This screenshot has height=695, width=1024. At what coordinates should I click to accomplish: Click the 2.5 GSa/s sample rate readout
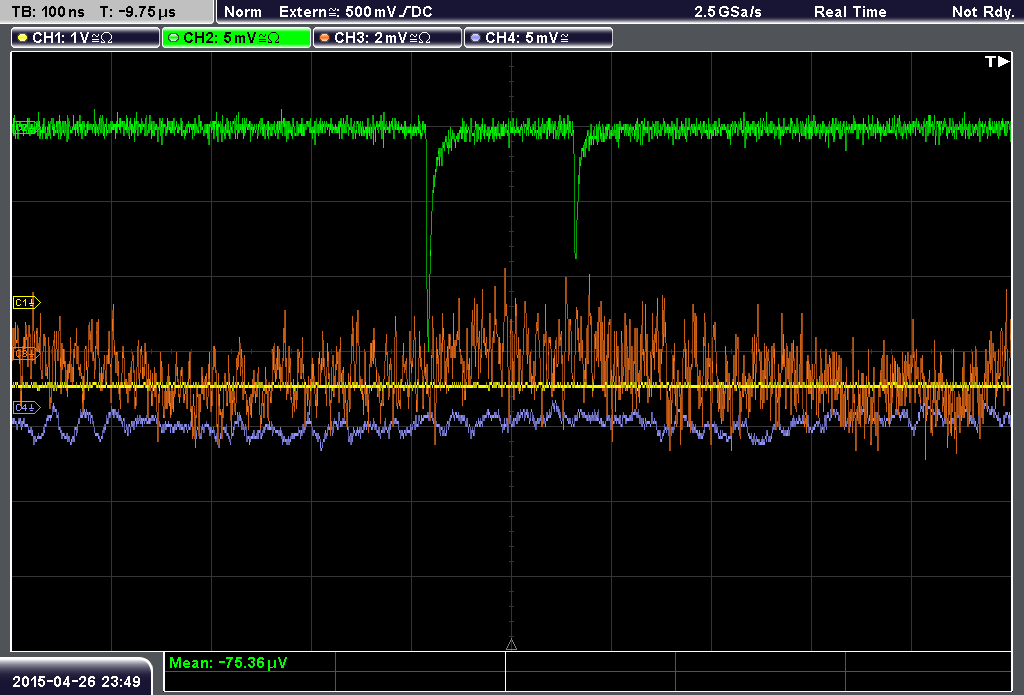click(728, 12)
